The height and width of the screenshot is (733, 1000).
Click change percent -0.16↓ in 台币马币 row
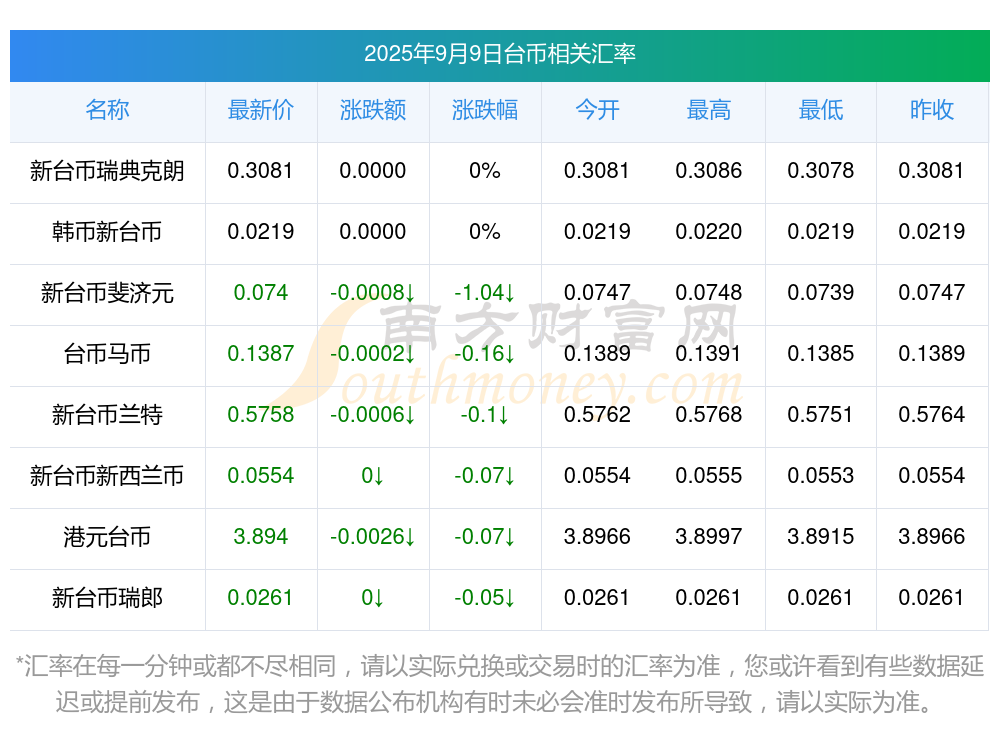tap(485, 353)
